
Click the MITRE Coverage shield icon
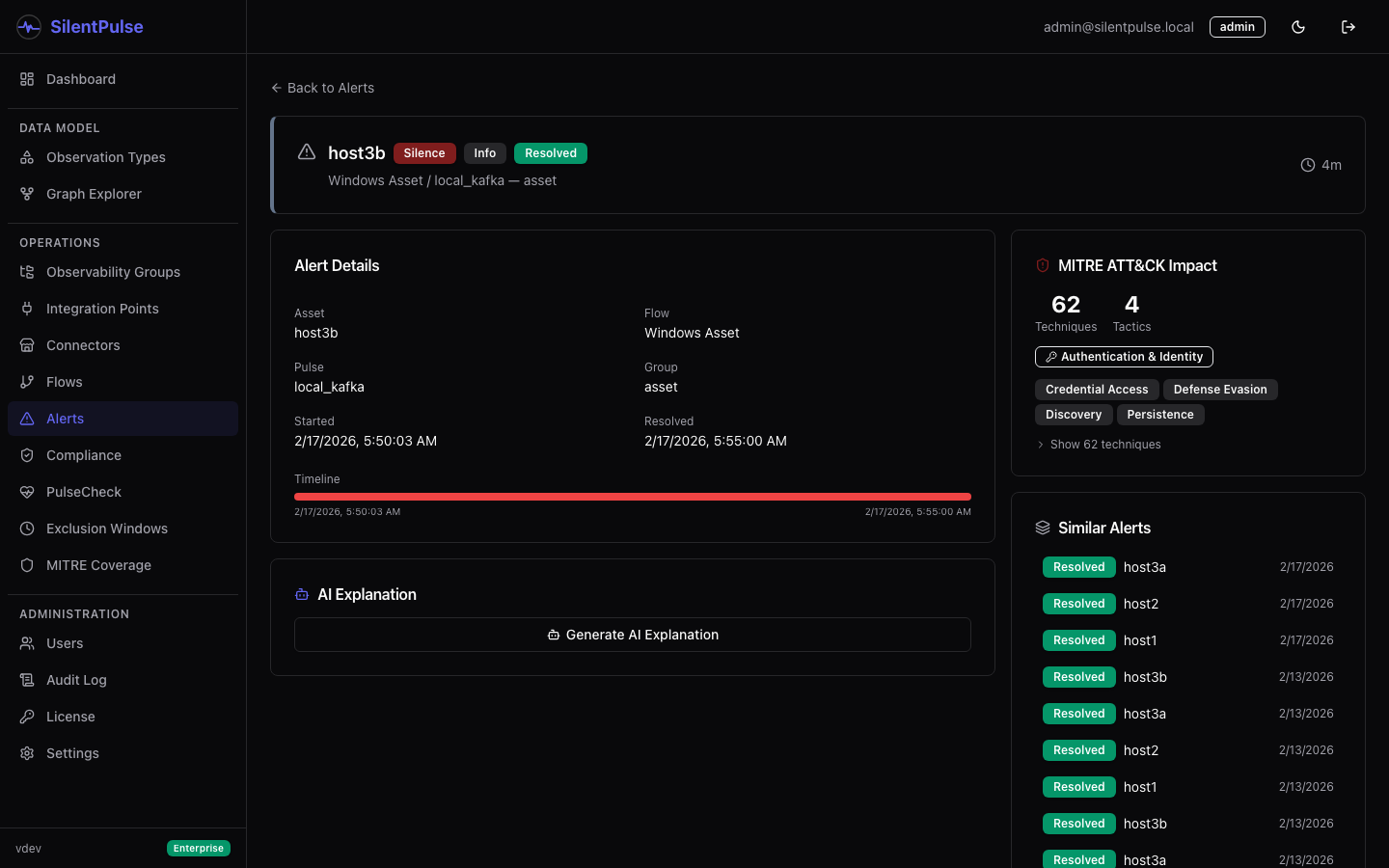click(x=27, y=565)
